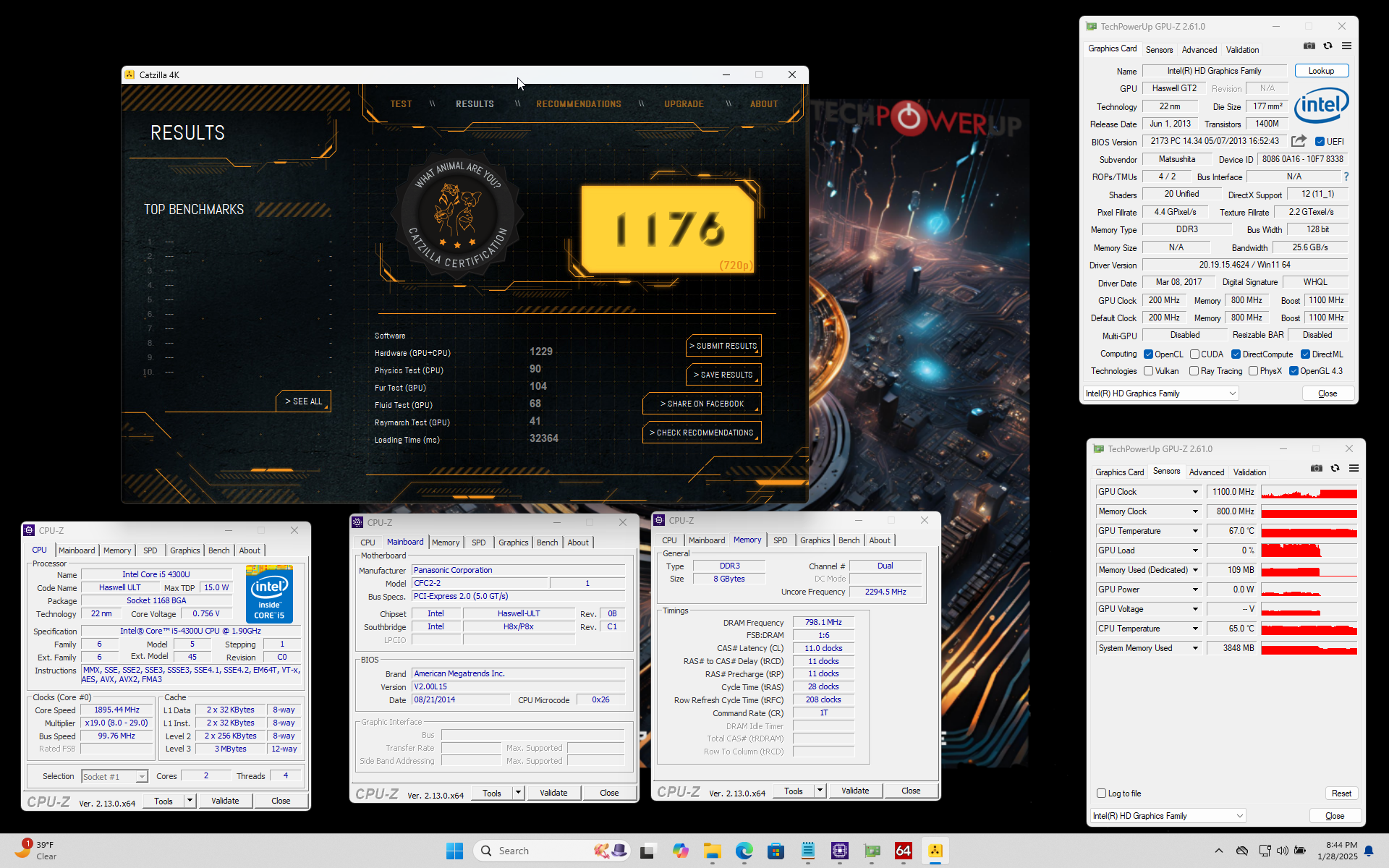This screenshot has width=1389, height=868.
Task: Click the Lookup button in GPU-Z
Action: [x=1321, y=71]
